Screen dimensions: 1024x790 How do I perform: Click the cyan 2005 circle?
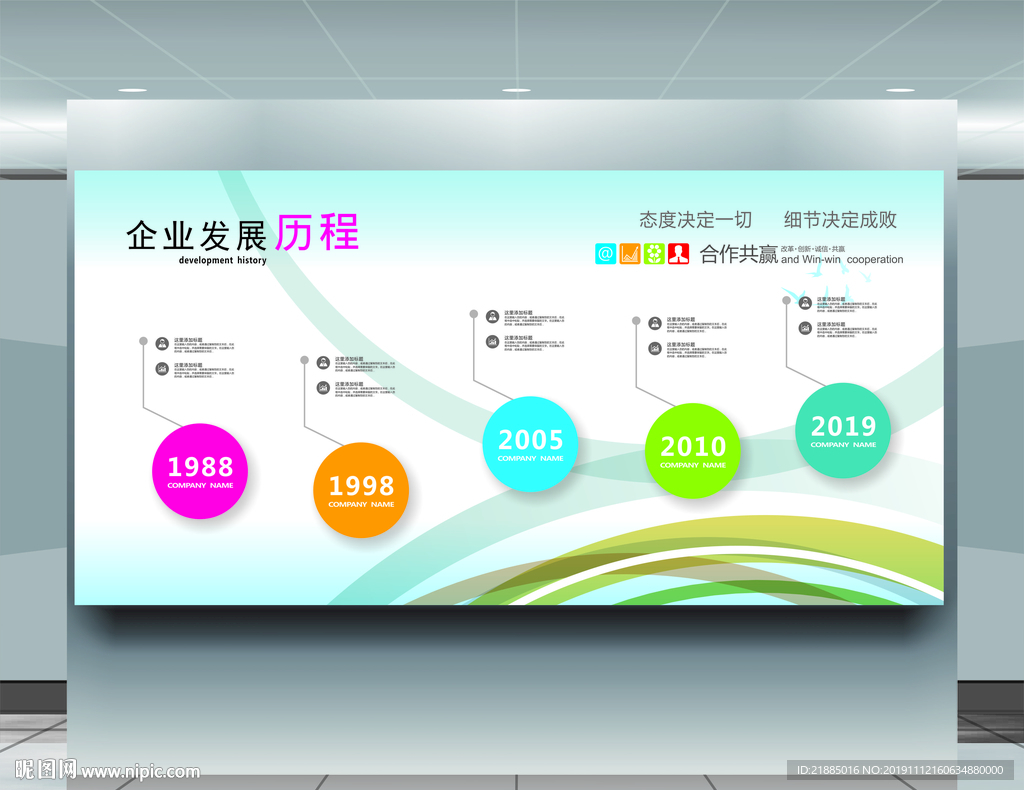530,444
